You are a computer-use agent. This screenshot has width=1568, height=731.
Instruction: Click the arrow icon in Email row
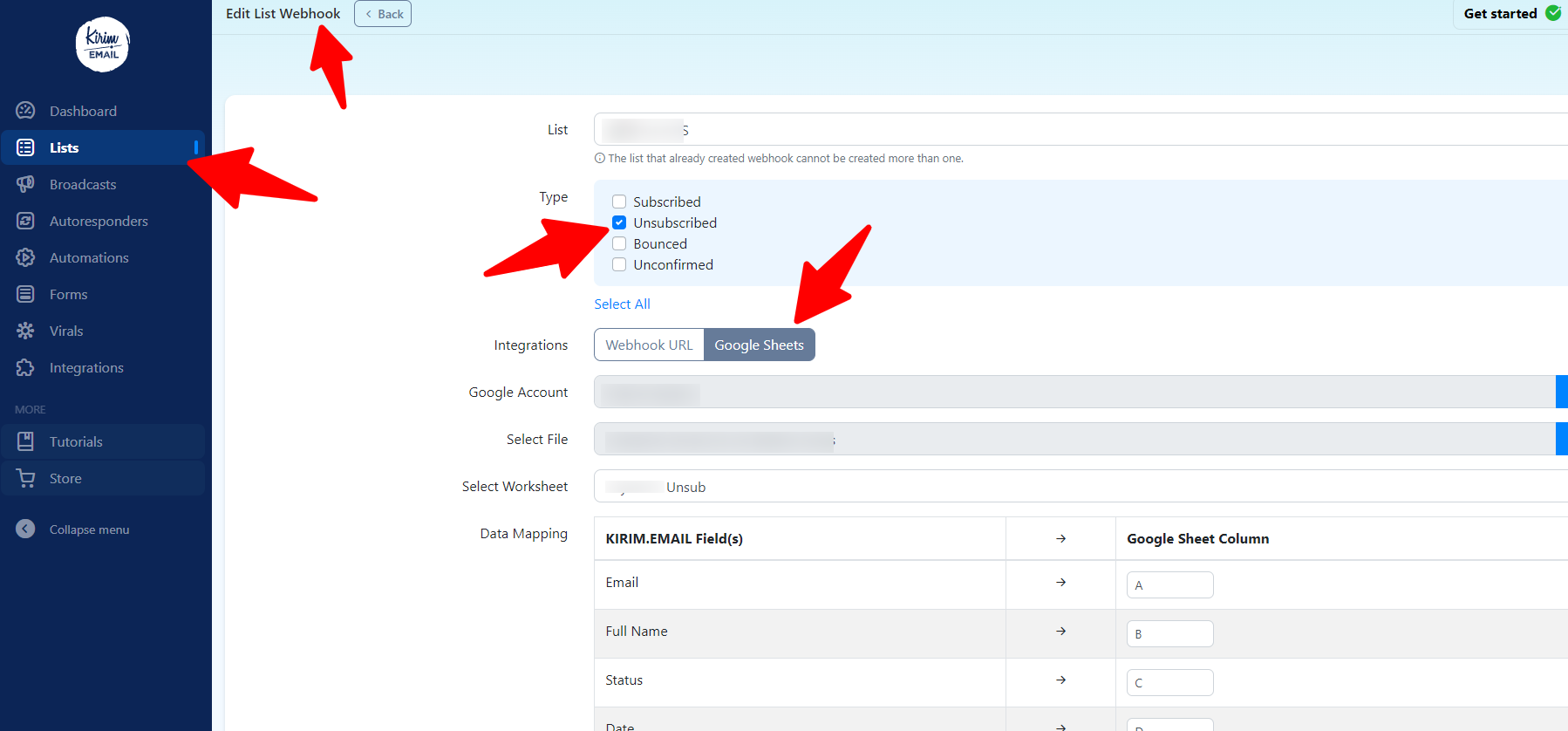click(x=1060, y=582)
